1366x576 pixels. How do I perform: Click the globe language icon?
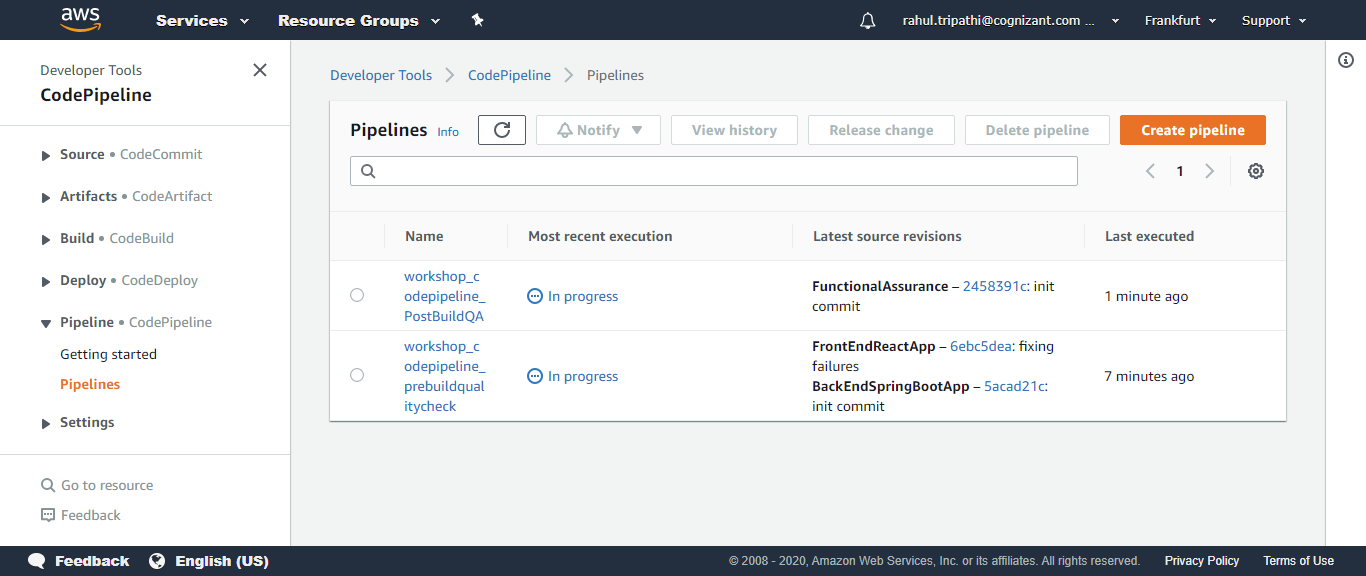(157, 561)
